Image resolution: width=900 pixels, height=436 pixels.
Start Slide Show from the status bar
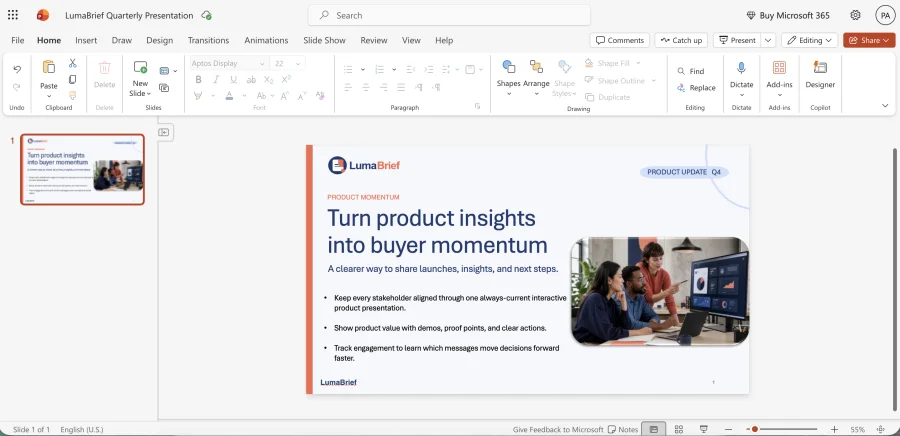coord(703,429)
